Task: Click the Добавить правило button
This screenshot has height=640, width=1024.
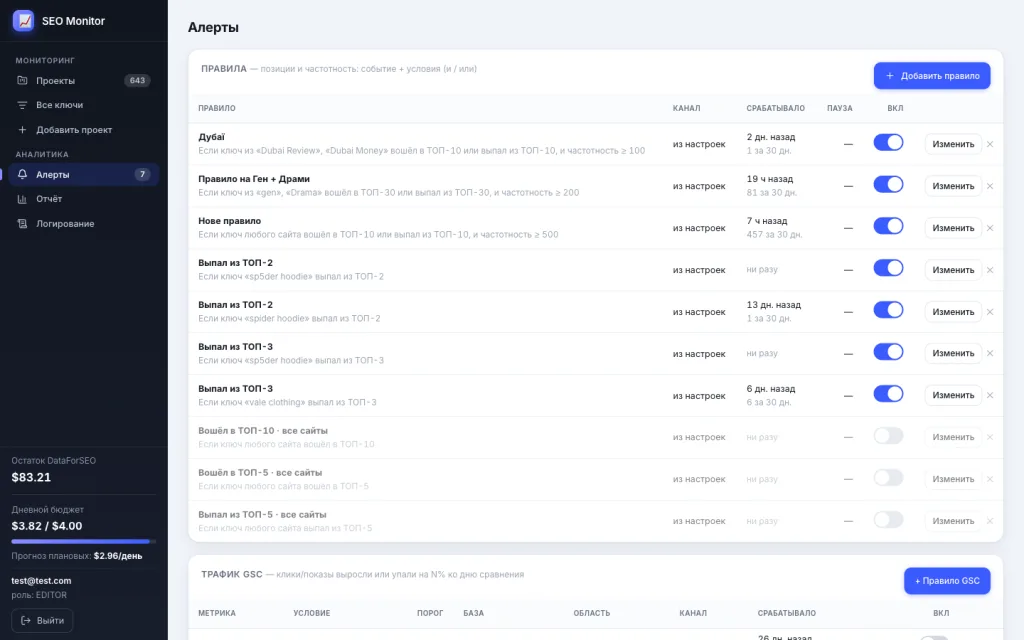Action: tap(932, 76)
